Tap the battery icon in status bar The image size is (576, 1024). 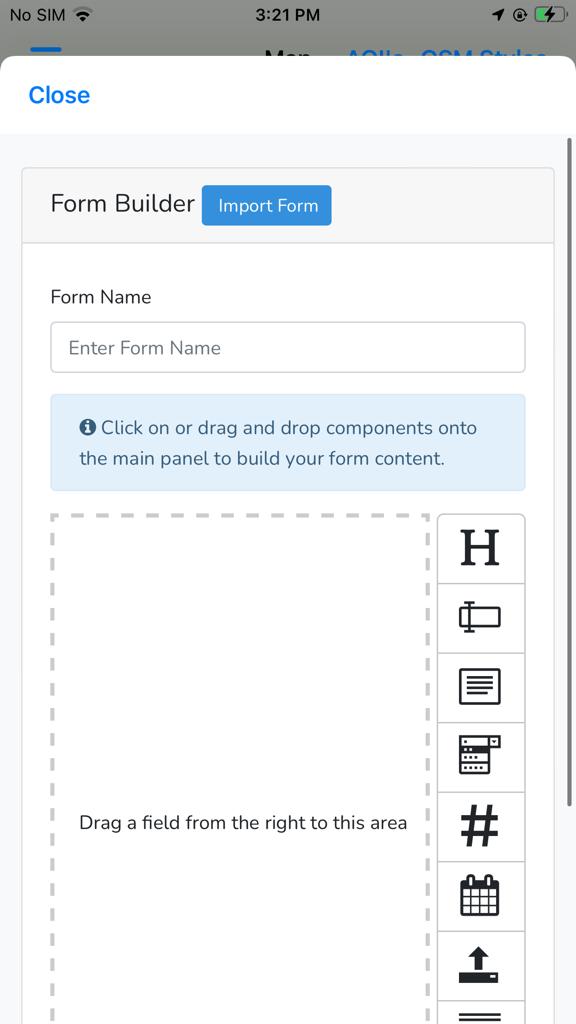coord(550,14)
